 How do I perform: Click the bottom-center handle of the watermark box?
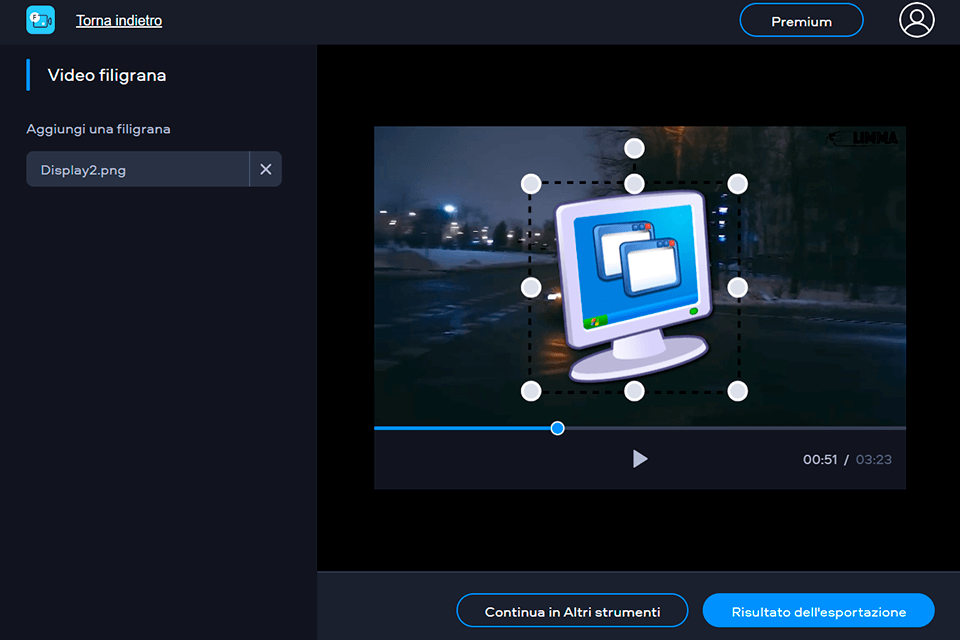coord(634,391)
